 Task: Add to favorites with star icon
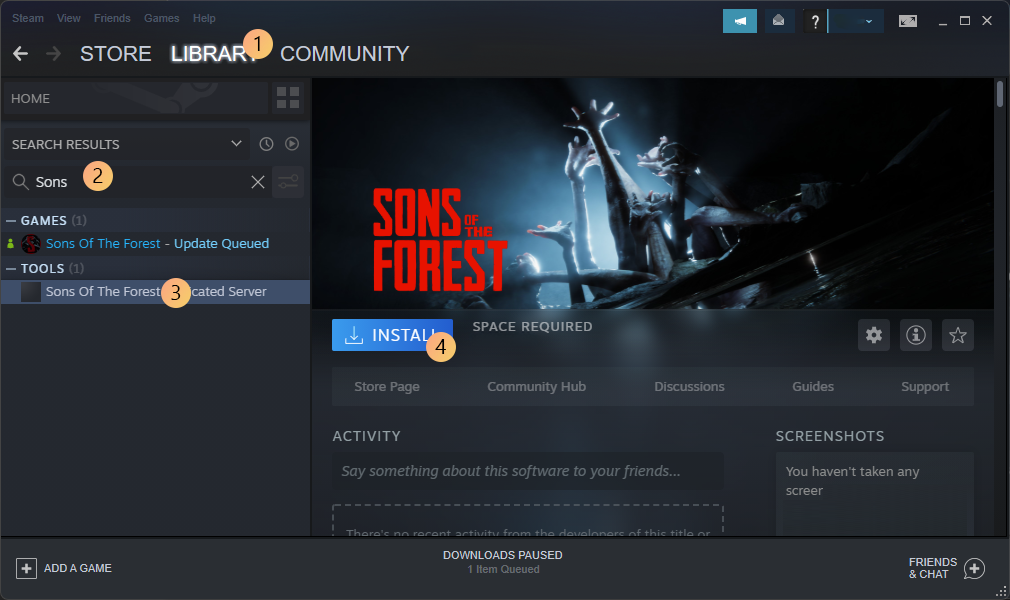click(x=958, y=335)
